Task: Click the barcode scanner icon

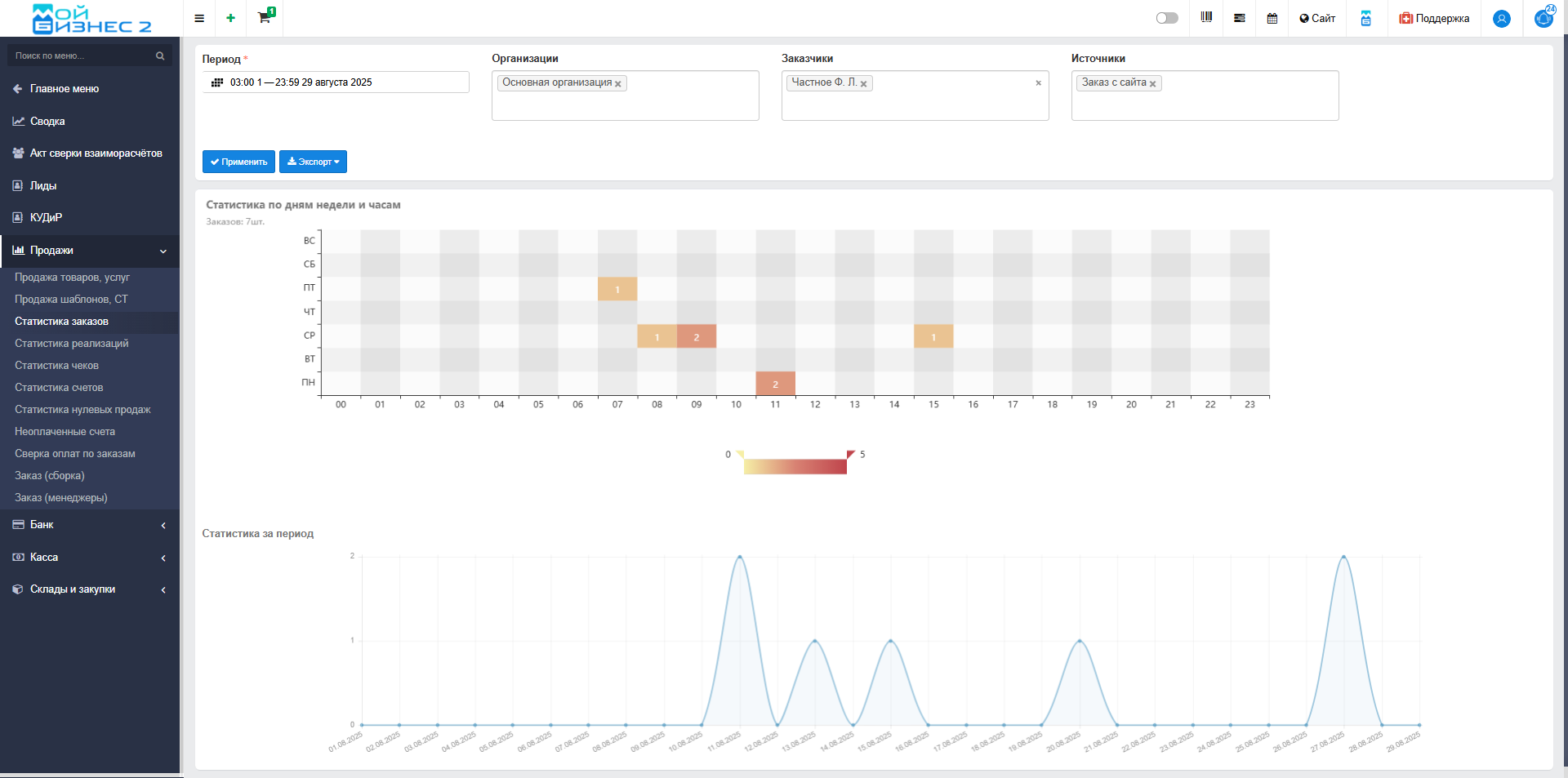Action: [1206, 18]
